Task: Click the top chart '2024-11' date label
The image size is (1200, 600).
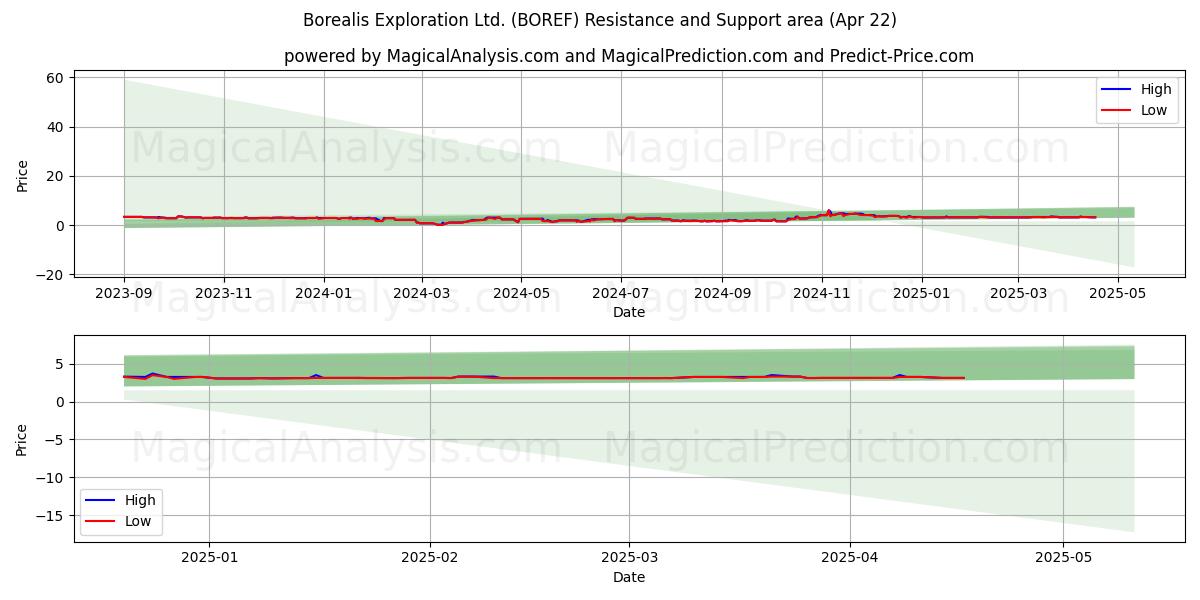Action: tap(821, 295)
